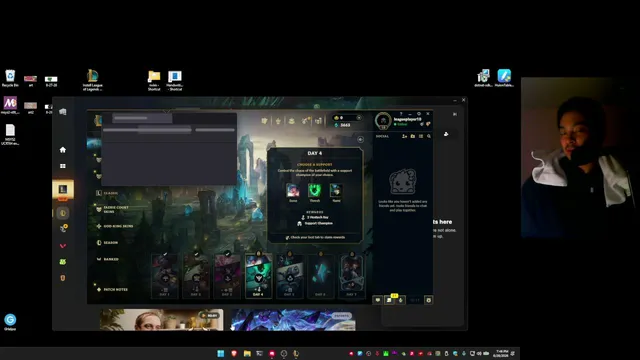Click add friend icon in Social panel

[404, 136]
